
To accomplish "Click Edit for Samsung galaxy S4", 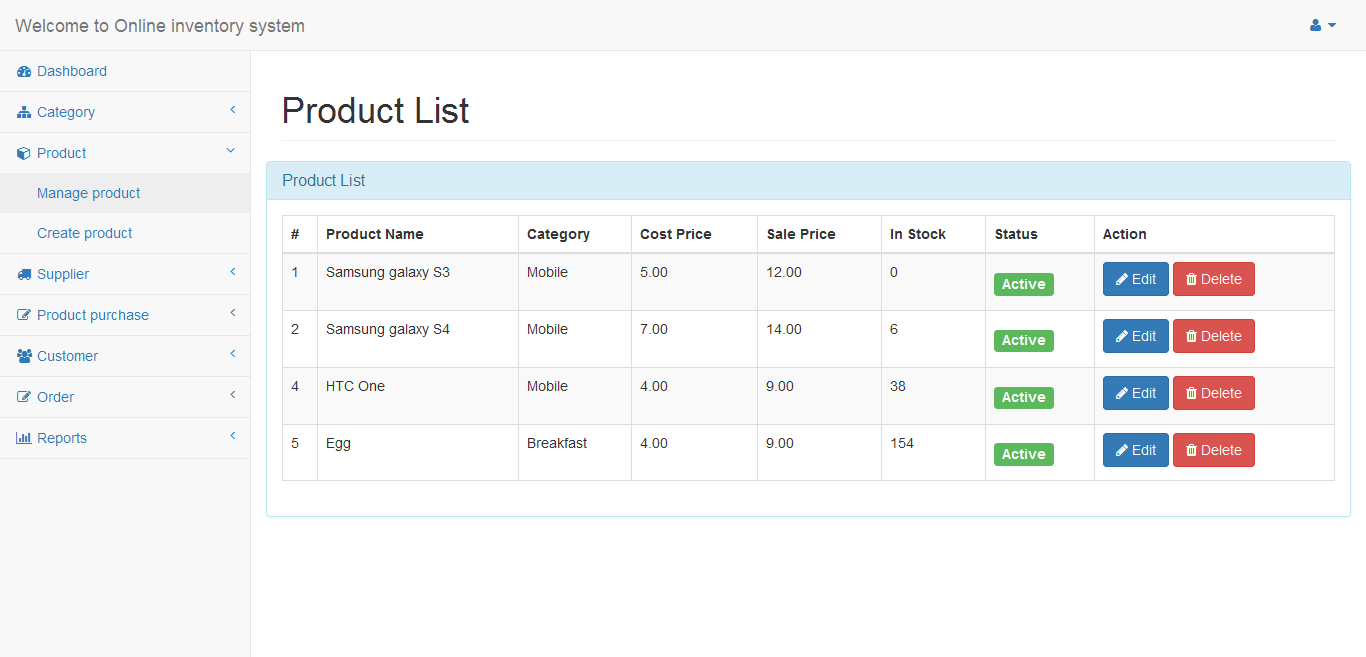I will pos(1135,336).
